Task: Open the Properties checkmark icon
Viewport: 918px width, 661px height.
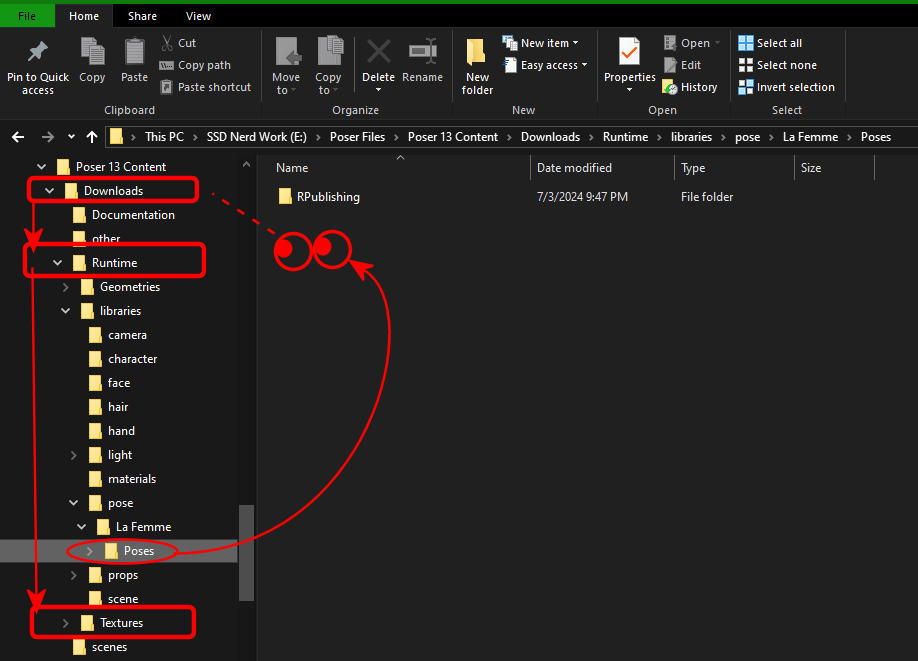Action: (629, 52)
